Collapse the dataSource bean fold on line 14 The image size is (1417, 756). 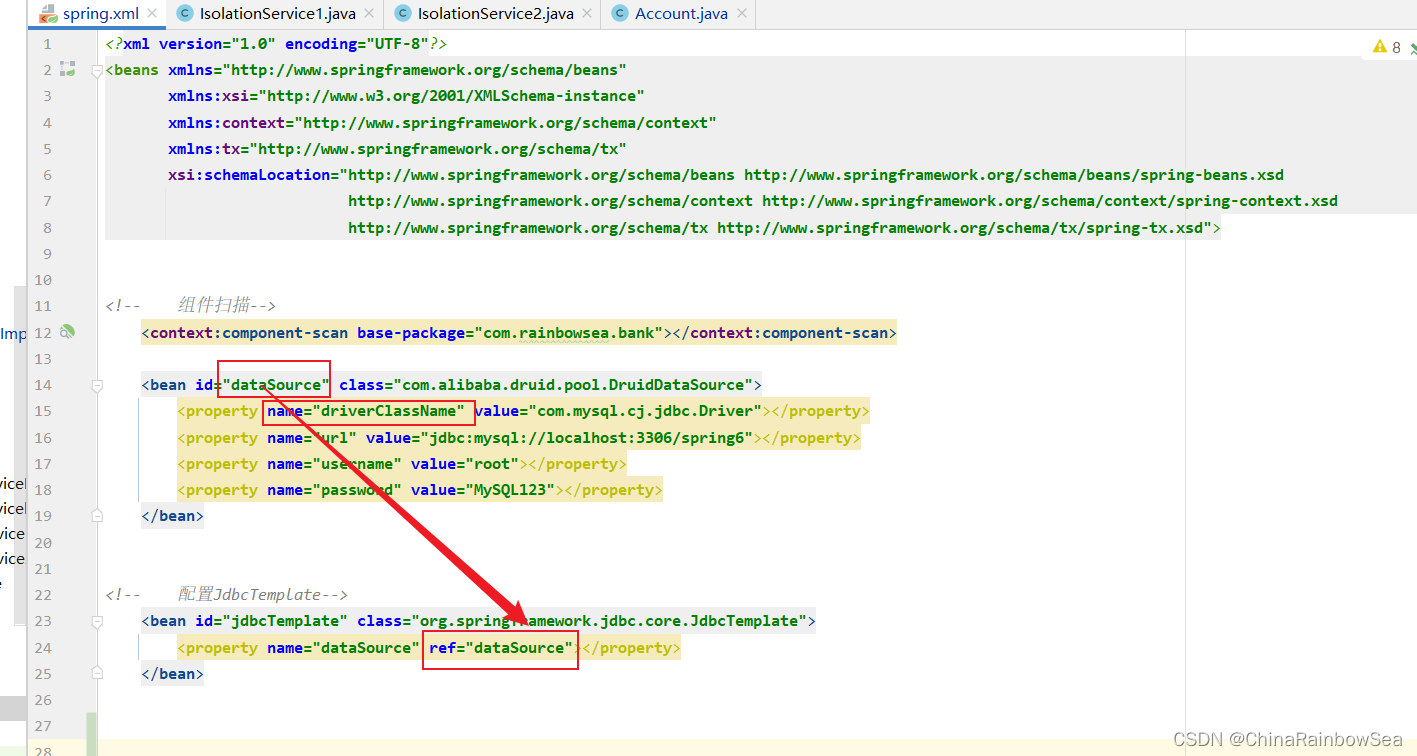coord(97,385)
